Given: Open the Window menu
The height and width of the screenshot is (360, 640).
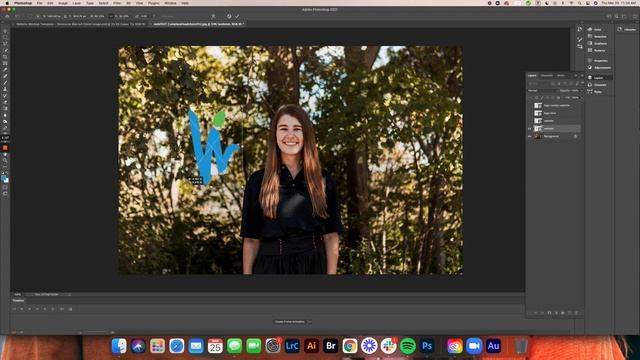Looking at the screenshot, I should coord(170,3).
